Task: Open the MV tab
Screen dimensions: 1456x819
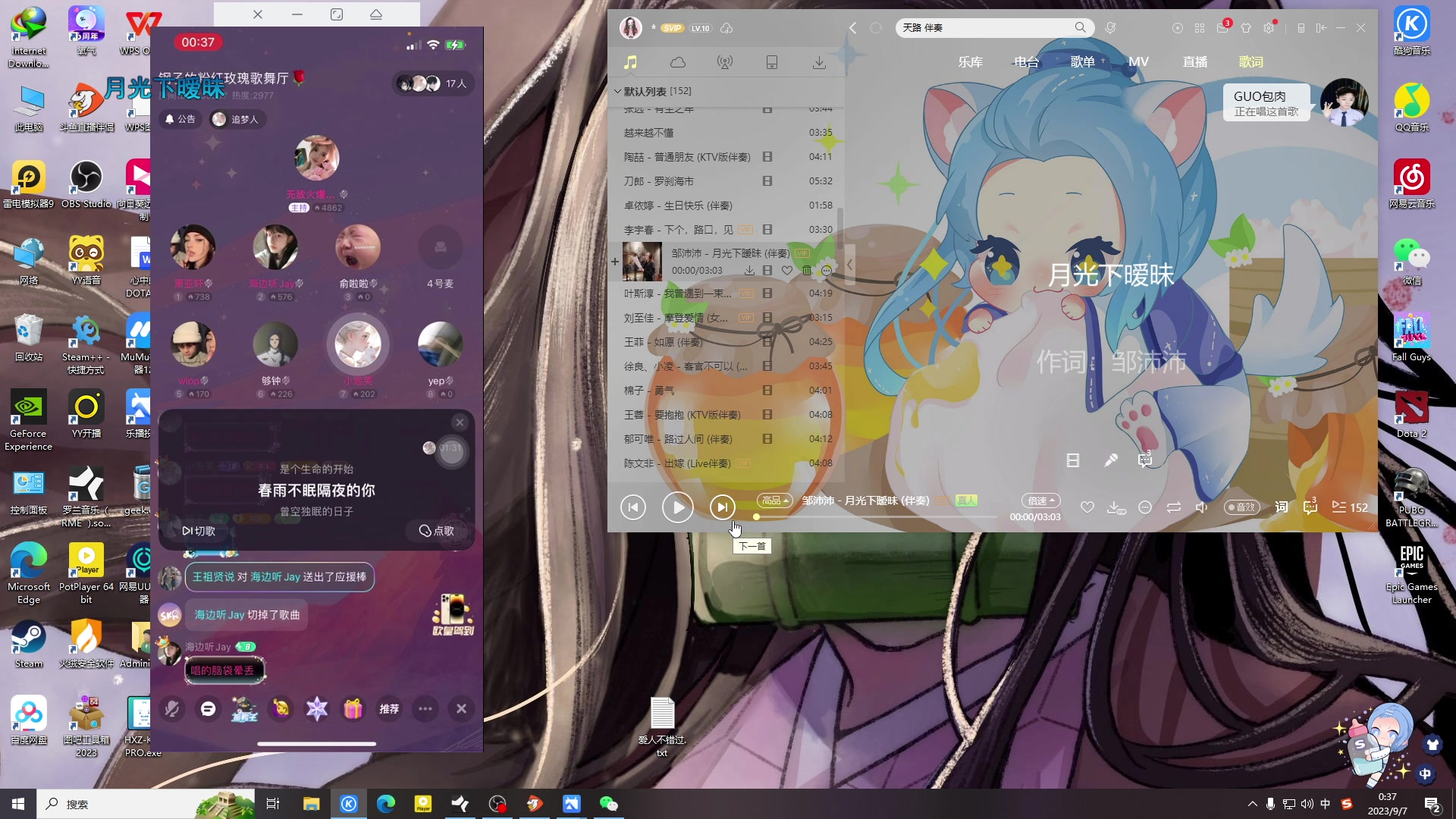Action: tap(1138, 62)
